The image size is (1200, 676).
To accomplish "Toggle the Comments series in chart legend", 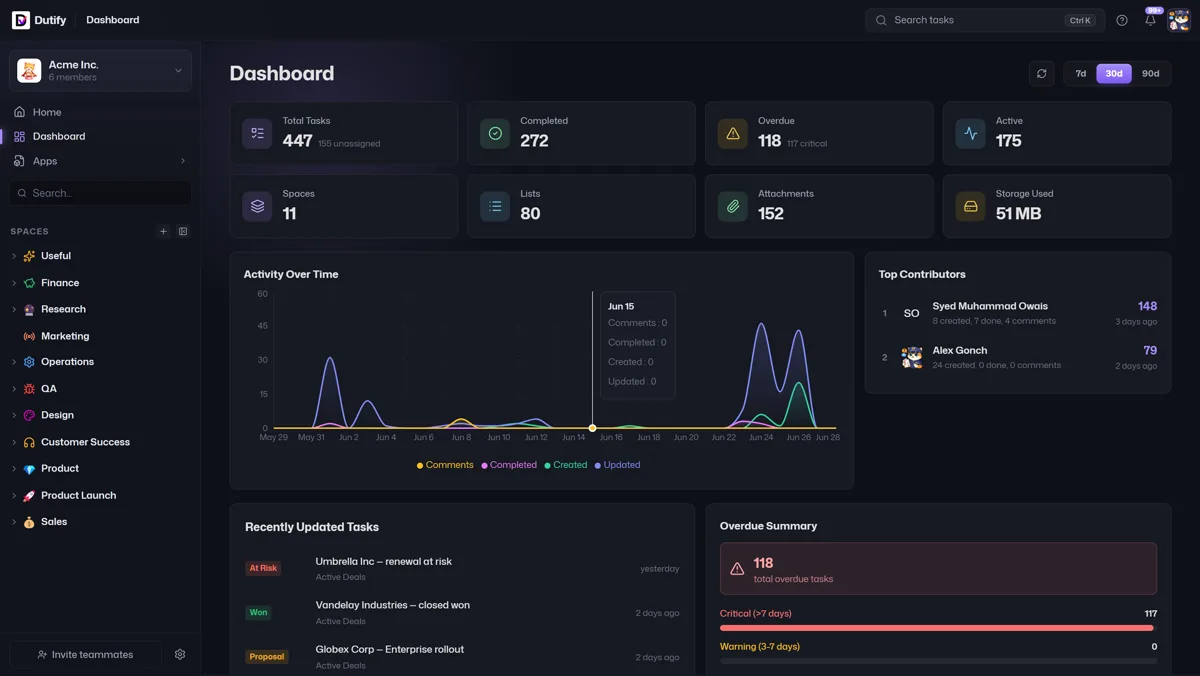I will (445, 465).
